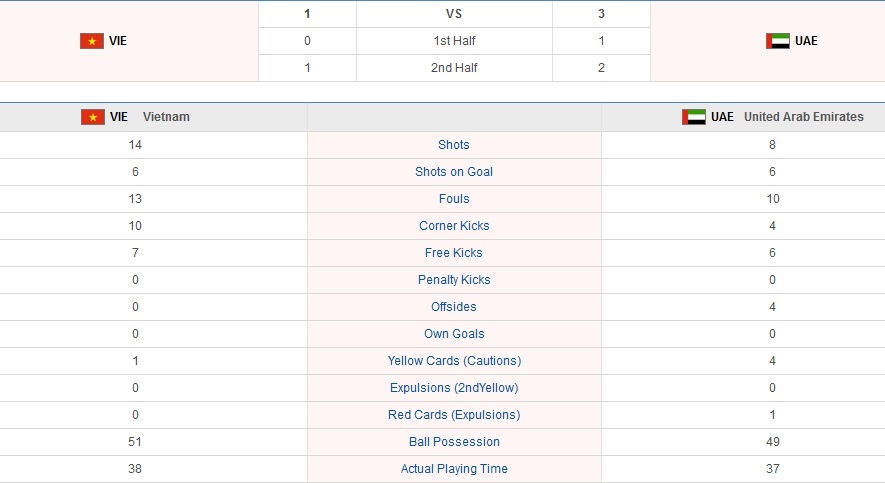
Task: Open the Actual Playing Time link
Action: (454, 469)
